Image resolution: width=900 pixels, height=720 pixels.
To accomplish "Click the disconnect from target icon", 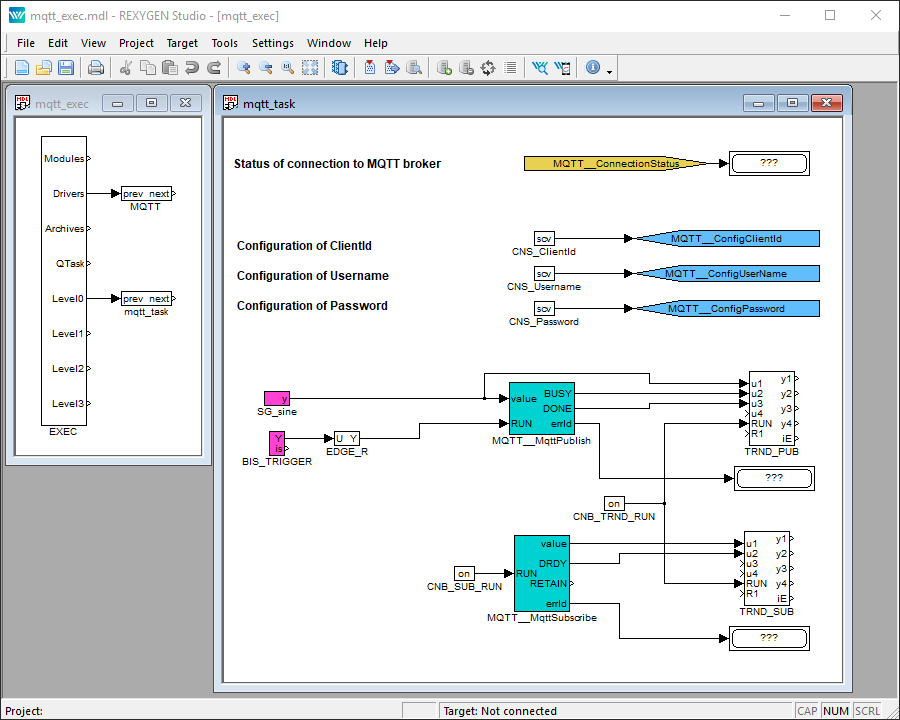I will (x=466, y=68).
